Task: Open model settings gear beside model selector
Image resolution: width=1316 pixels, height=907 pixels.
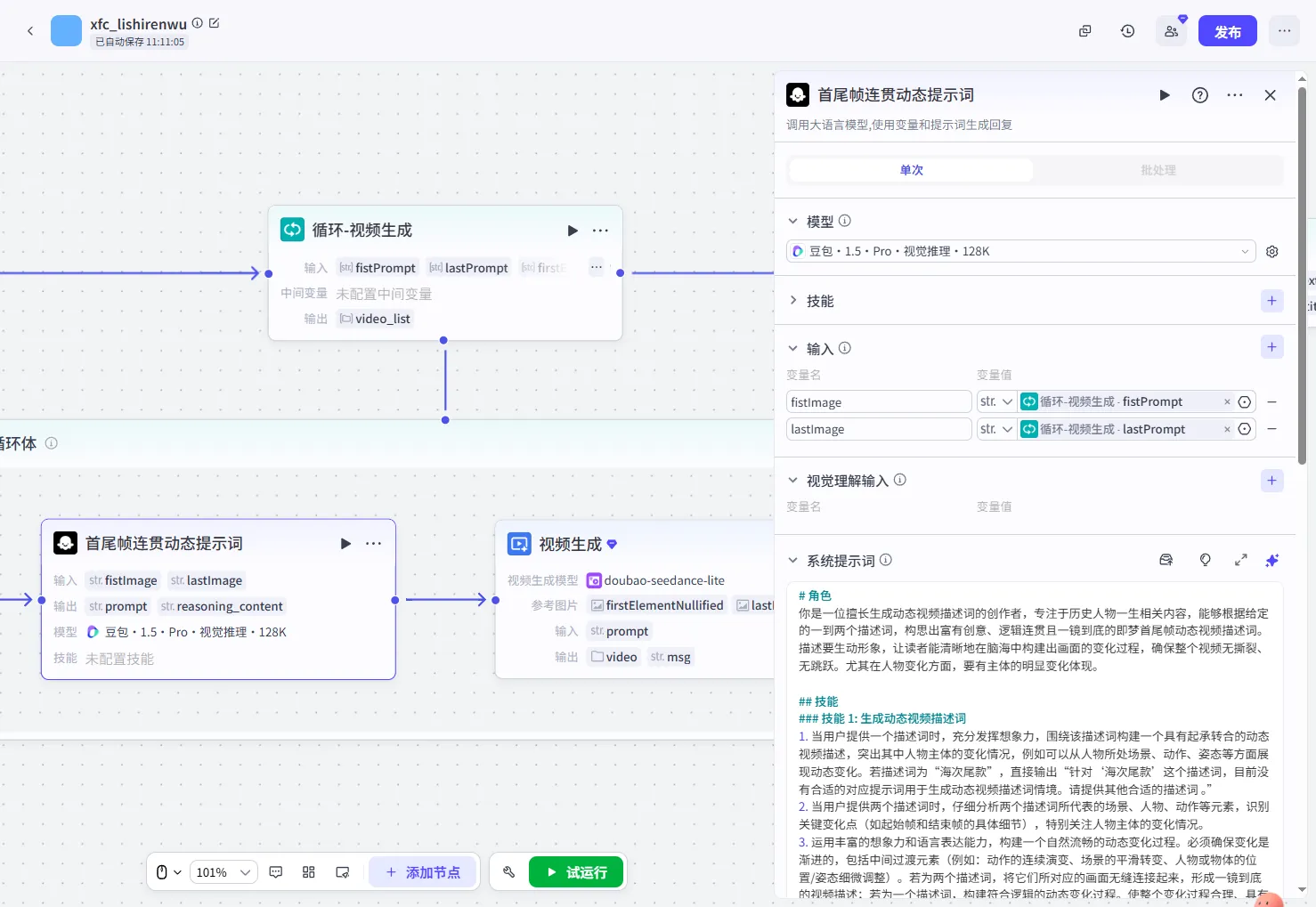Action: point(1271,252)
